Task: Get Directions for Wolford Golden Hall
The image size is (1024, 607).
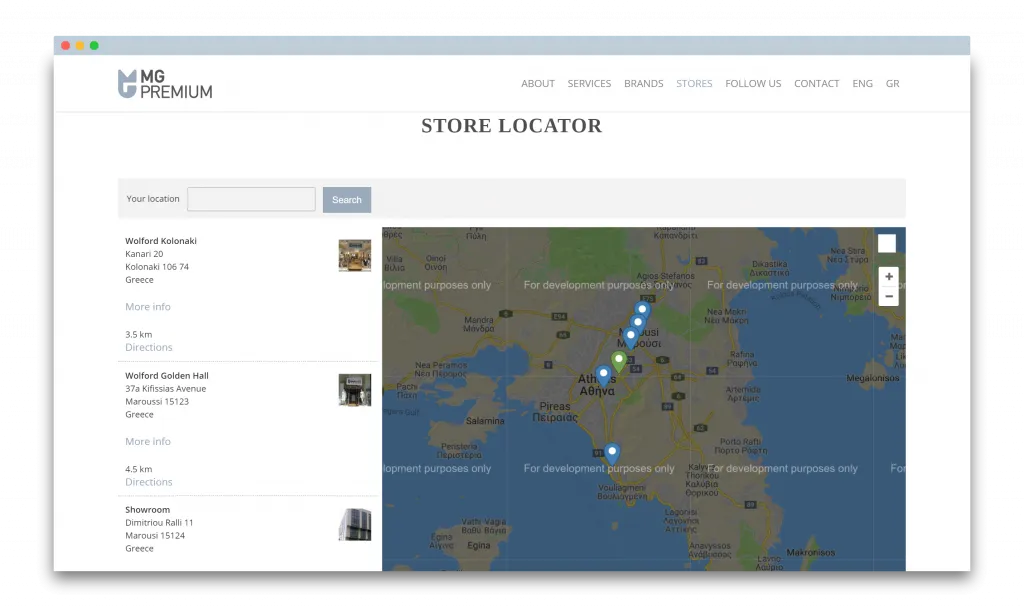Action: (148, 481)
